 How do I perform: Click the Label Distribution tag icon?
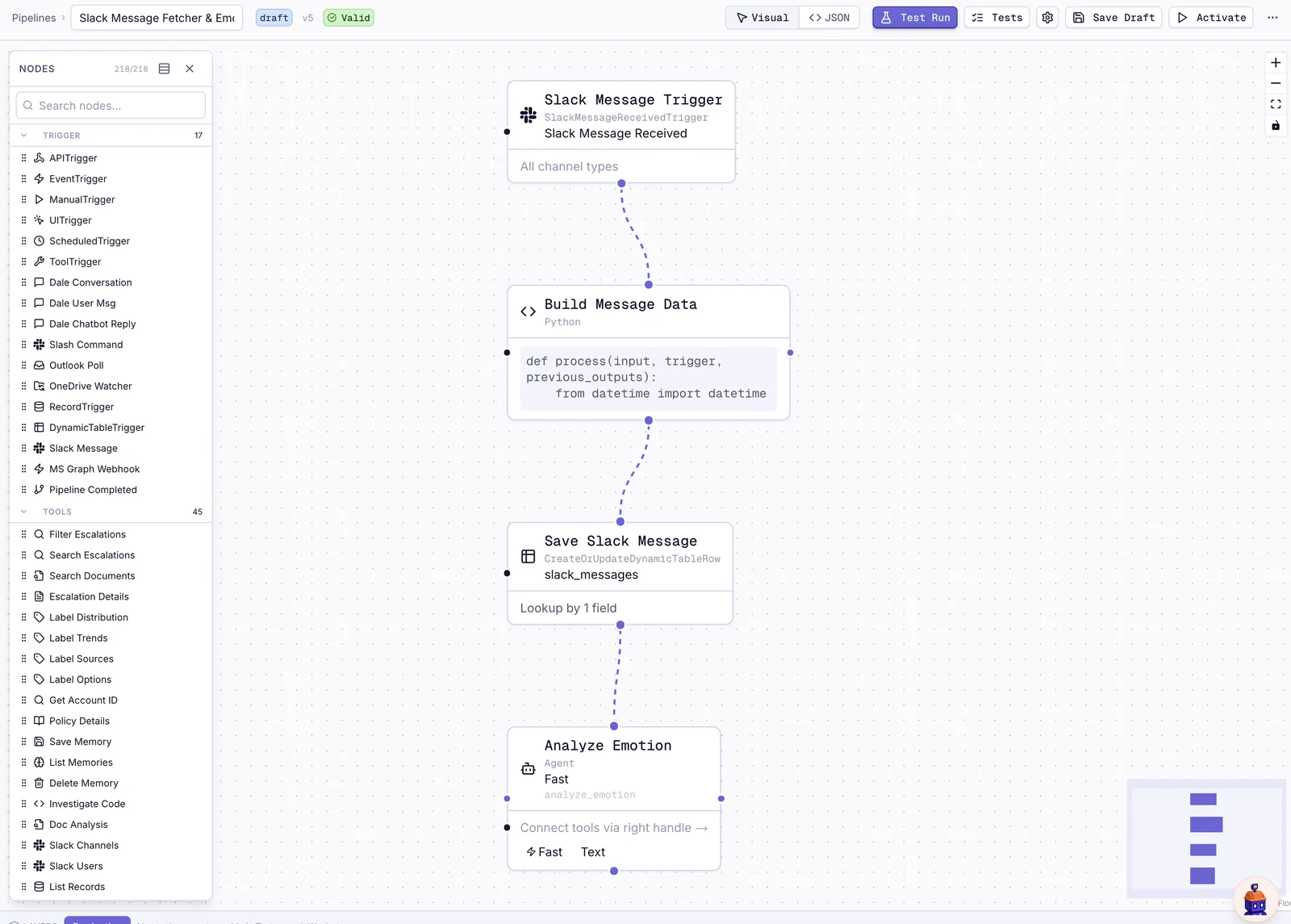tap(39, 617)
